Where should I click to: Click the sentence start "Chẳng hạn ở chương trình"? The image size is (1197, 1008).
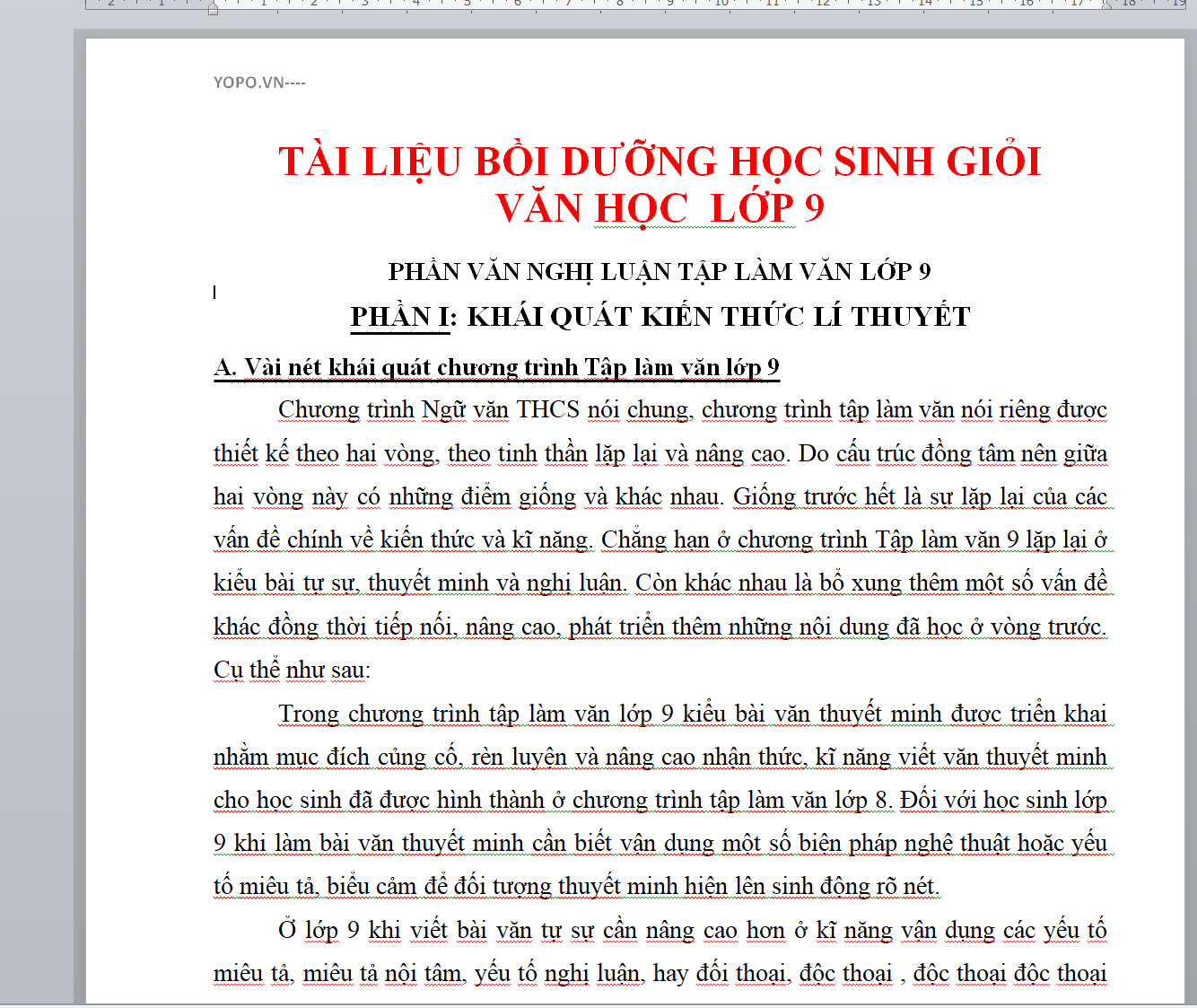point(734,539)
